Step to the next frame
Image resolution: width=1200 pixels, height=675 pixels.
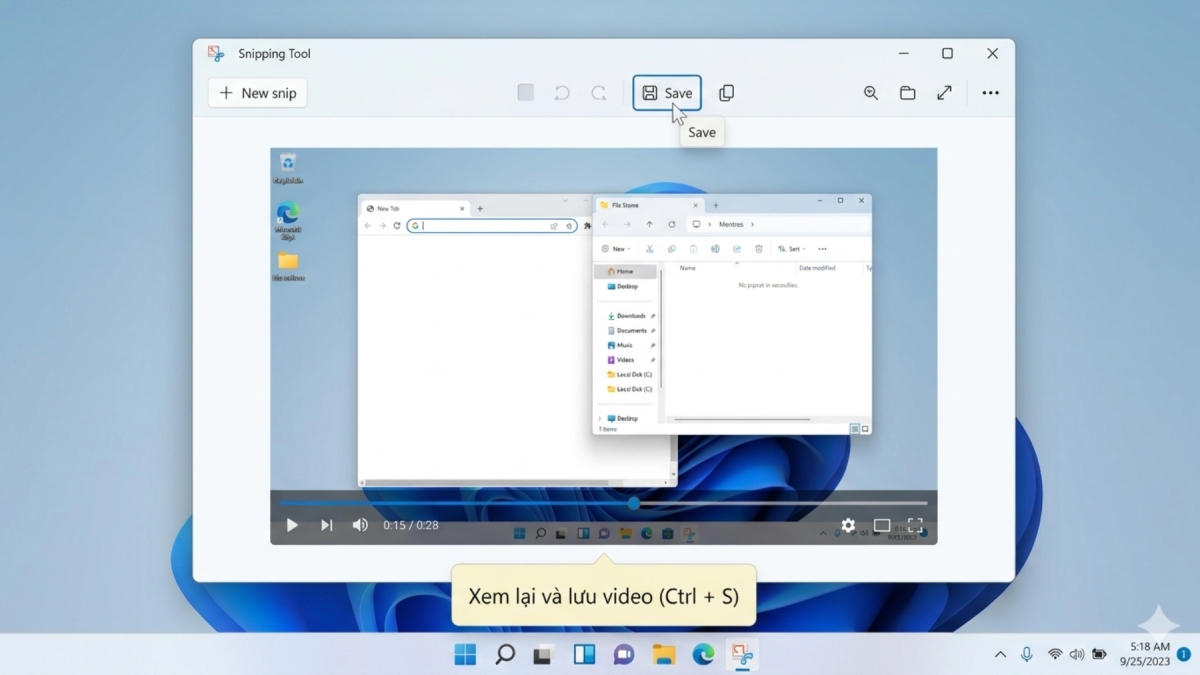click(327, 524)
